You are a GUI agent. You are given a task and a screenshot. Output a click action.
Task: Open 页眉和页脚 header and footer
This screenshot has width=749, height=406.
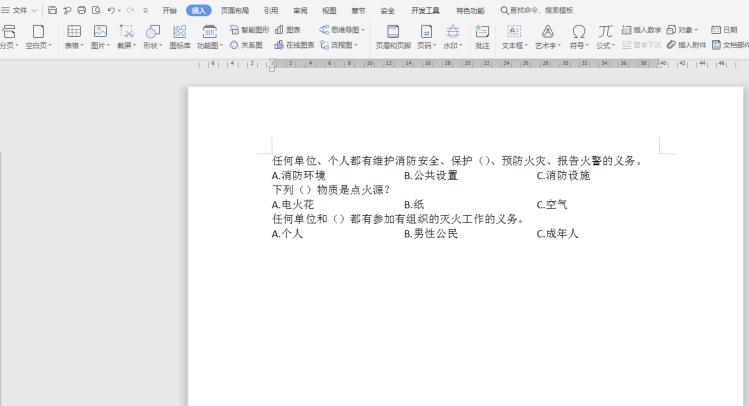[x=392, y=37]
